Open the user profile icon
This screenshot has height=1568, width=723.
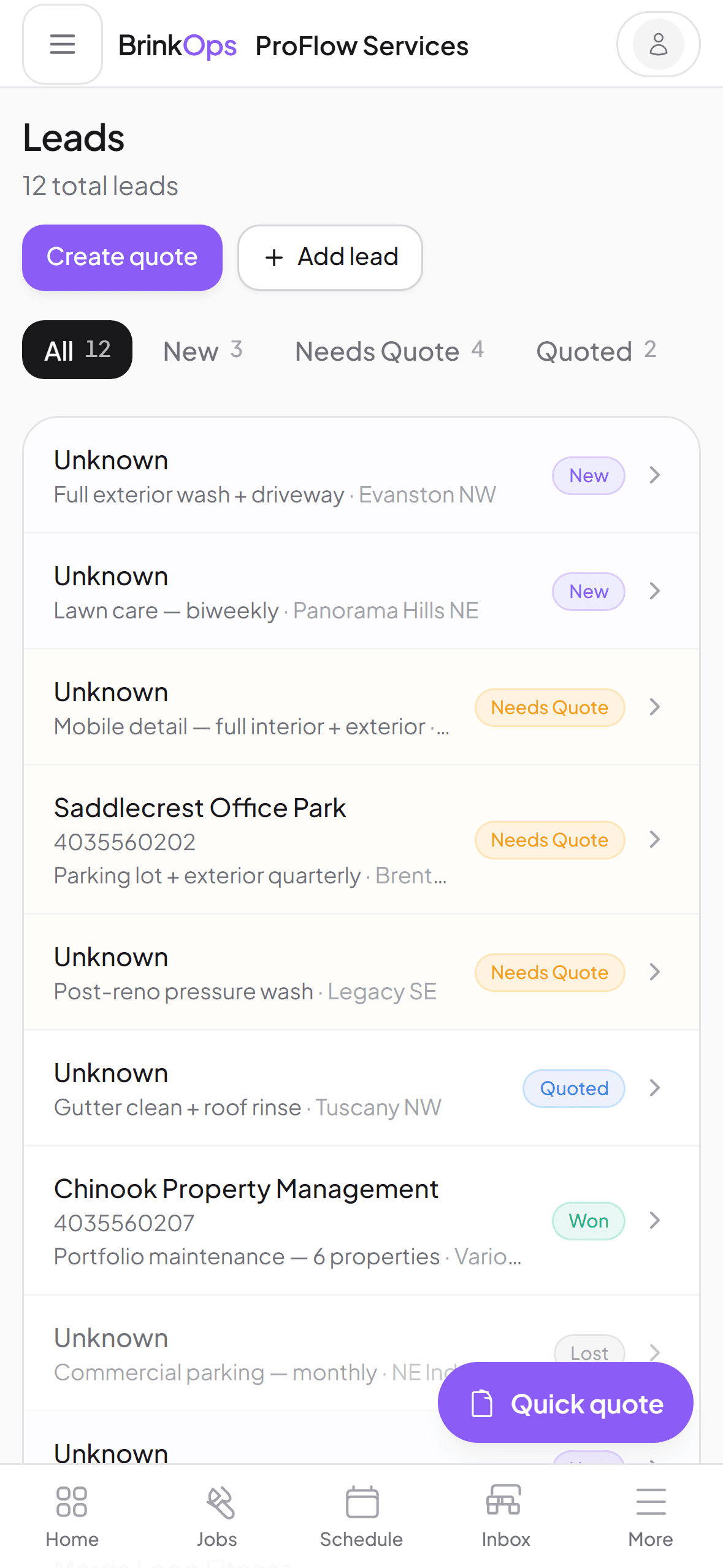coord(658,44)
